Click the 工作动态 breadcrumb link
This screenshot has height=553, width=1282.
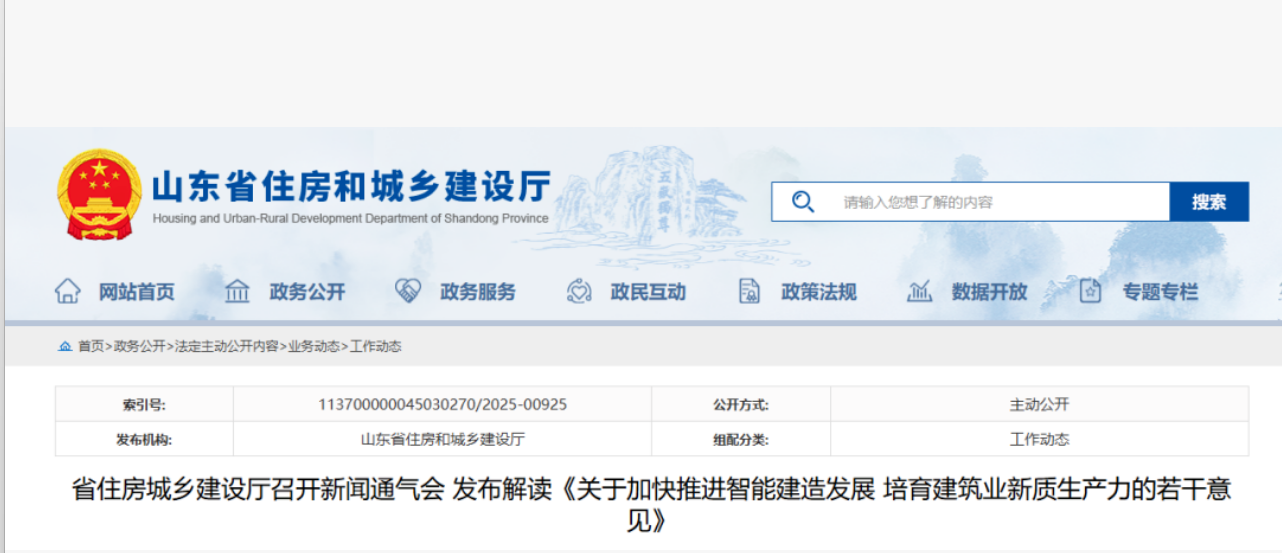click(376, 346)
